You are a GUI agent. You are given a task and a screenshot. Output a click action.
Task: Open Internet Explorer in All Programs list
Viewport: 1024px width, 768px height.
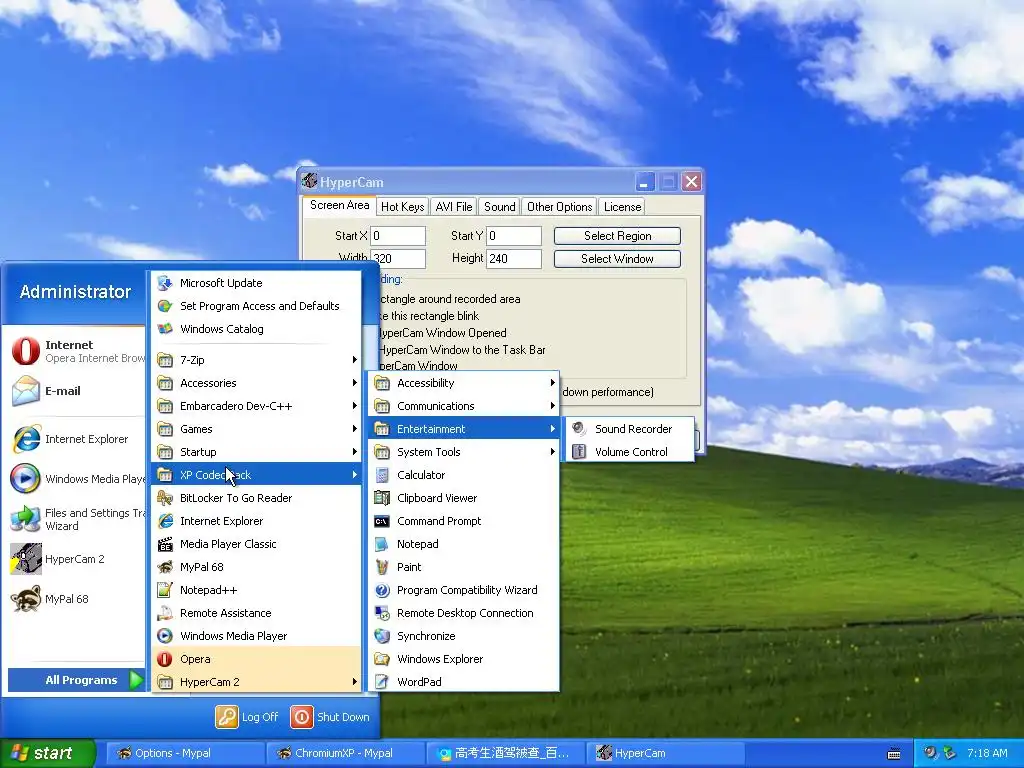click(257, 521)
